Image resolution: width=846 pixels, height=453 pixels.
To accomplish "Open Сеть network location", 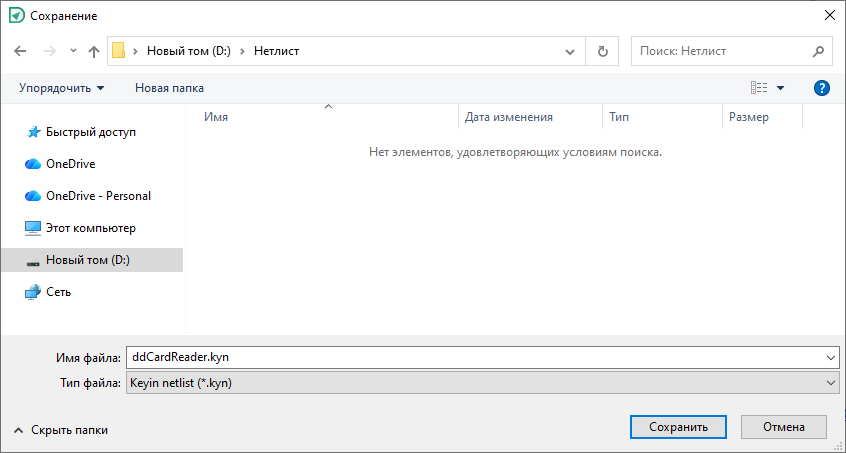I will (x=58, y=292).
